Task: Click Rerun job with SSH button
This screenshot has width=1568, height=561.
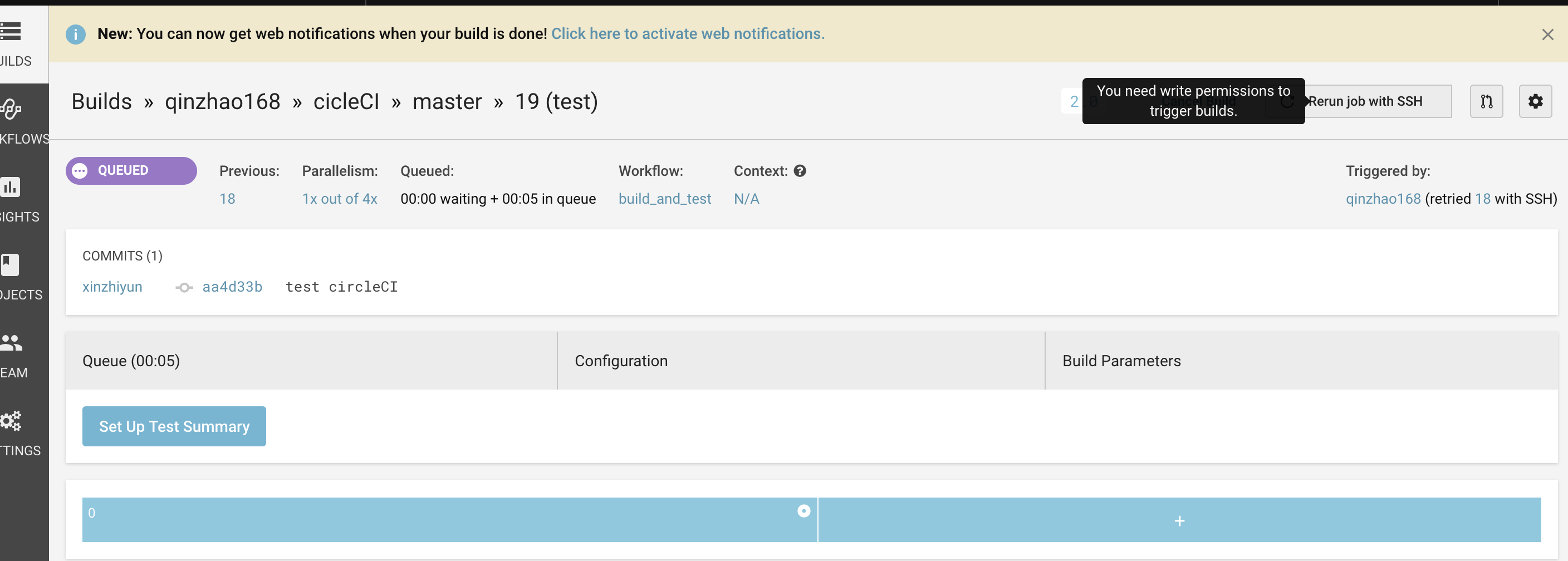Action: (1359, 101)
